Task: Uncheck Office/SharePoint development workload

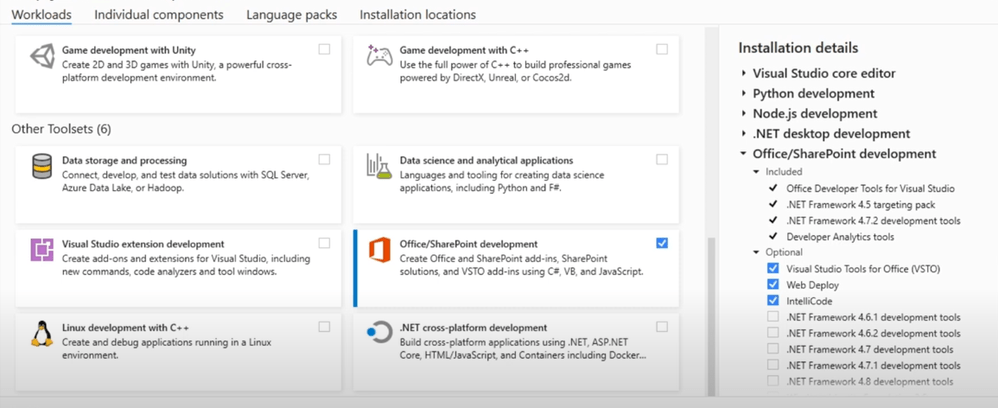Action: tap(662, 243)
